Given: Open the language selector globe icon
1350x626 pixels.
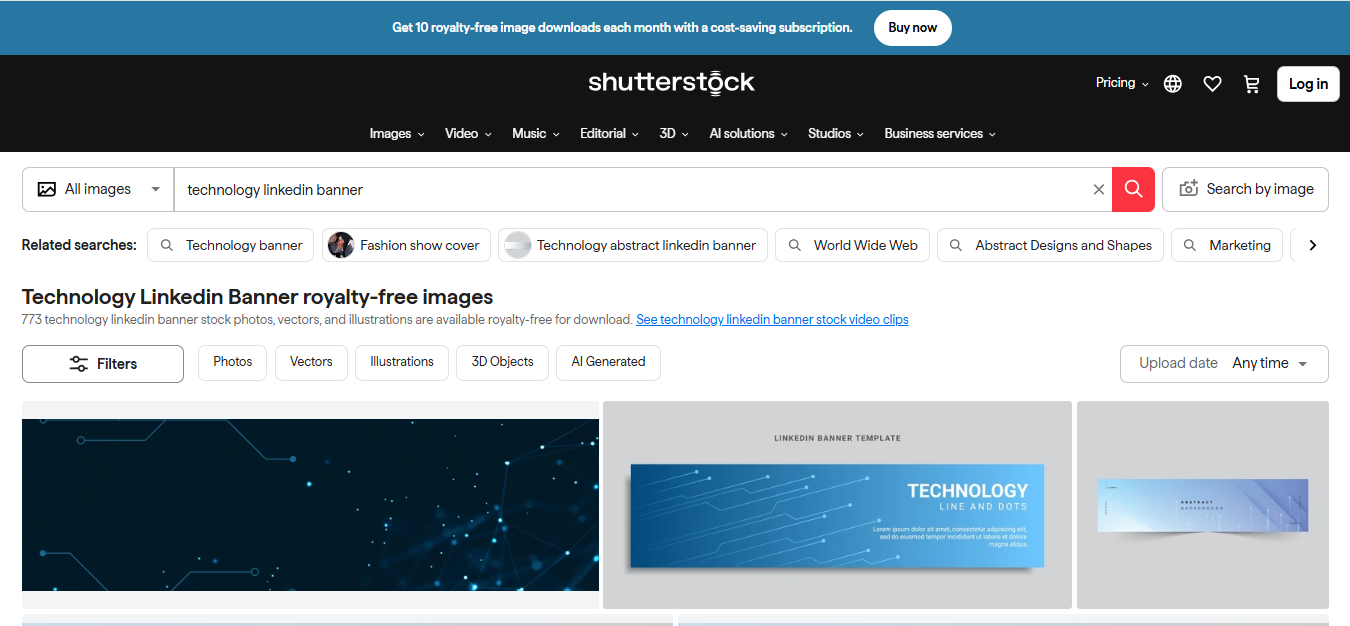Looking at the screenshot, I should pyautogui.click(x=1172, y=83).
